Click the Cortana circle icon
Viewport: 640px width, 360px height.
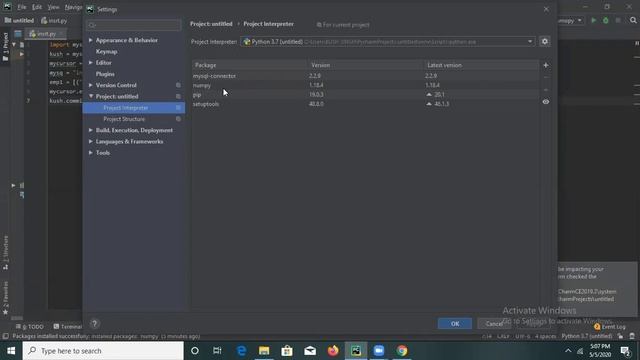click(x=195, y=351)
